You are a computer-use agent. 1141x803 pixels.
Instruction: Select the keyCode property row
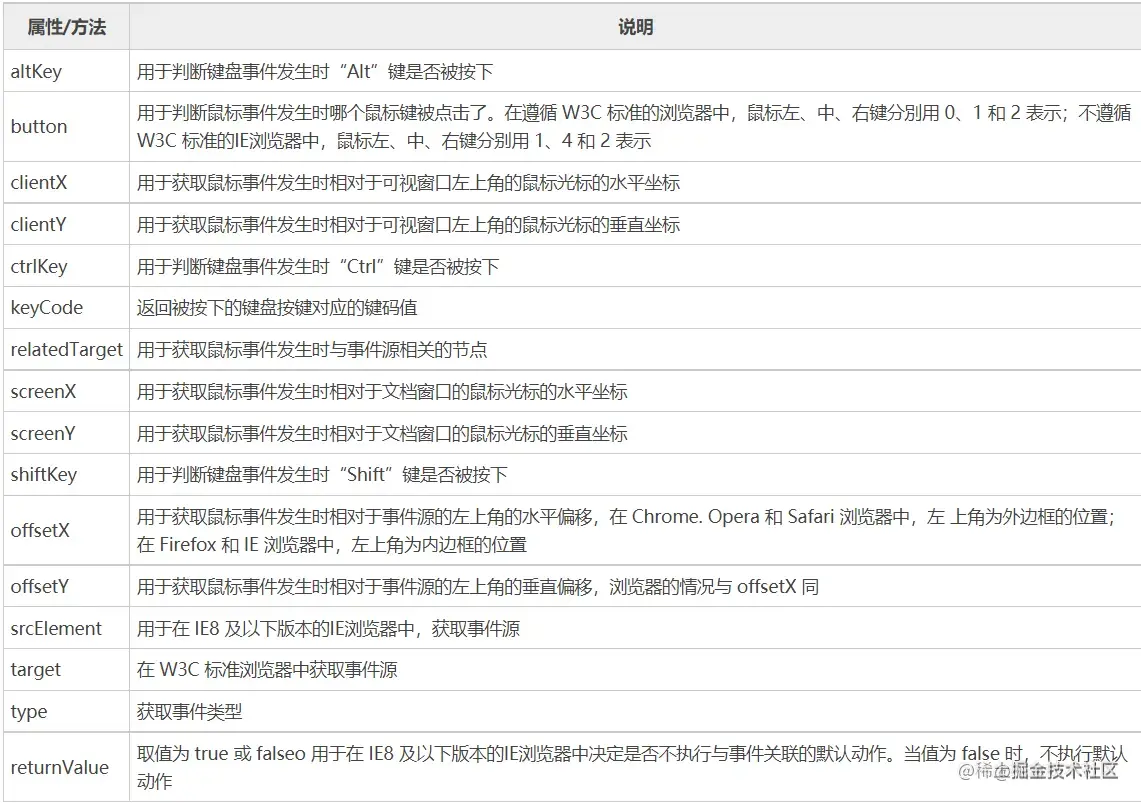point(45,307)
